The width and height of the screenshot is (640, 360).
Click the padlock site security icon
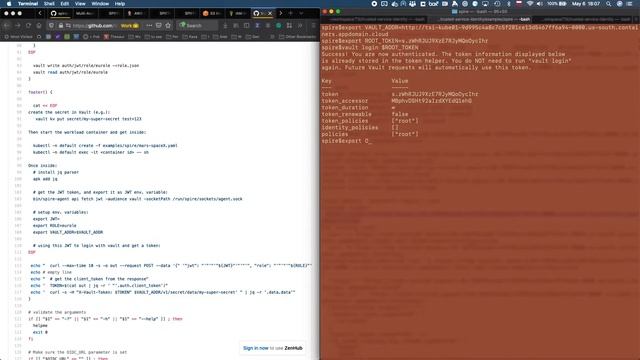(60, 25)
